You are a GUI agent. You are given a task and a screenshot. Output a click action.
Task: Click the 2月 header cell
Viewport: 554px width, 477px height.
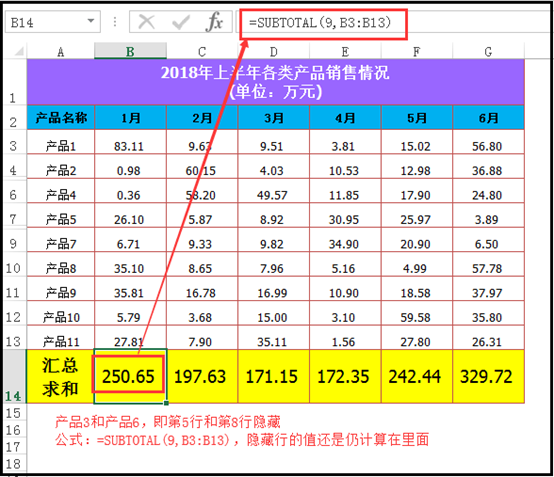[202, 117]
